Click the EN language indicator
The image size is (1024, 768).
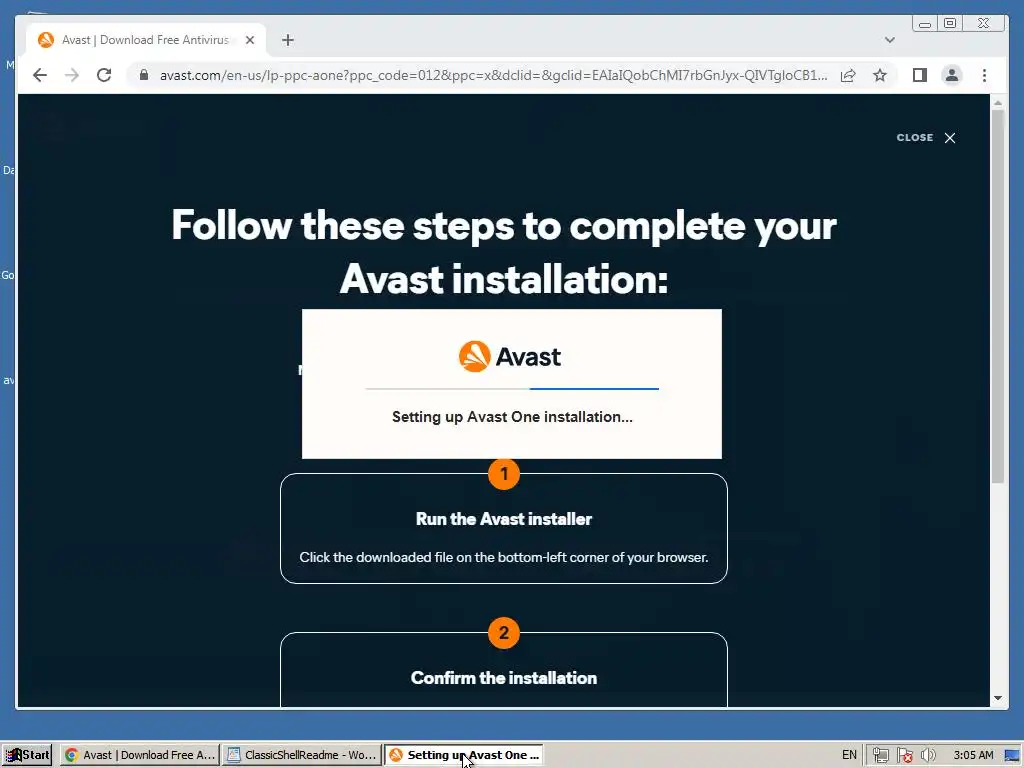pyautogui.click(x=849, y=755)
